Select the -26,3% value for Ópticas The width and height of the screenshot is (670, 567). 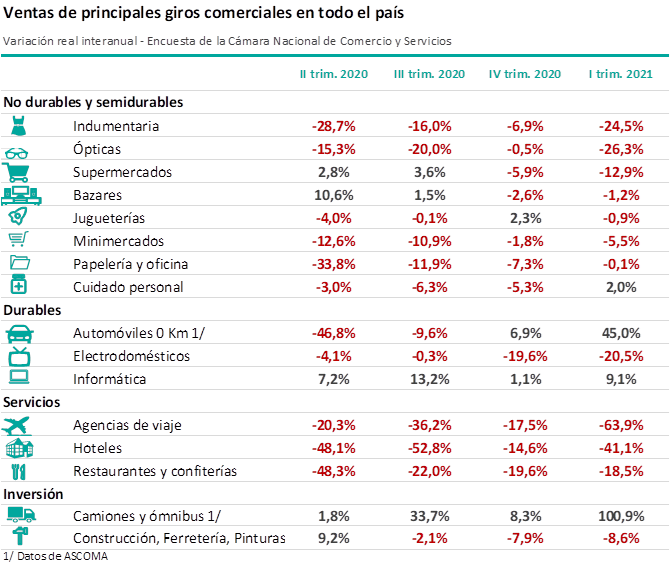point(621,150)
